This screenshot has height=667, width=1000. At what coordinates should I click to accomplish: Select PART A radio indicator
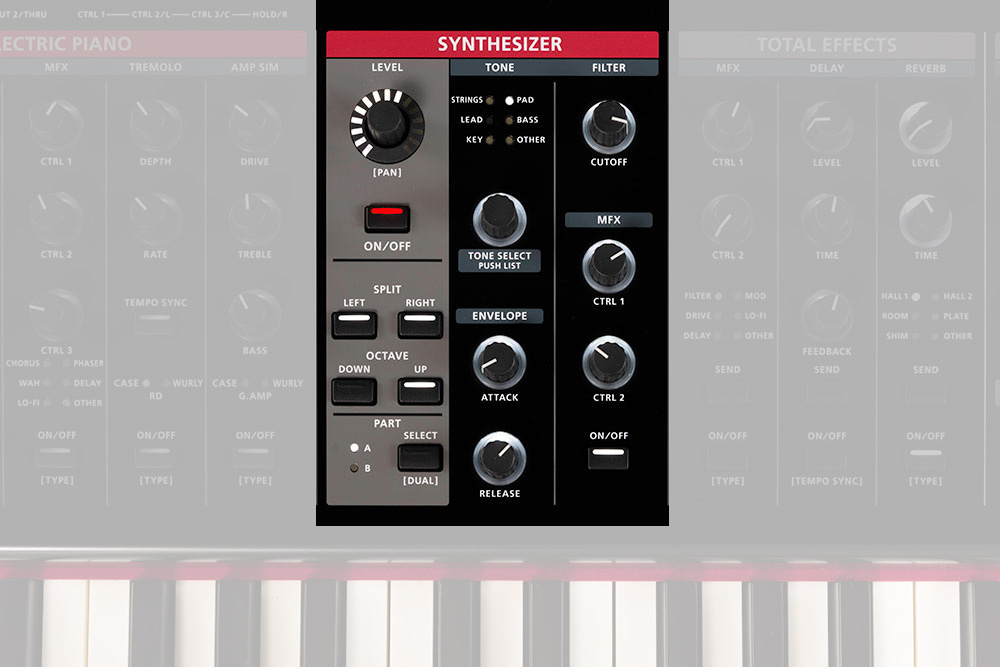pos(356,448)
